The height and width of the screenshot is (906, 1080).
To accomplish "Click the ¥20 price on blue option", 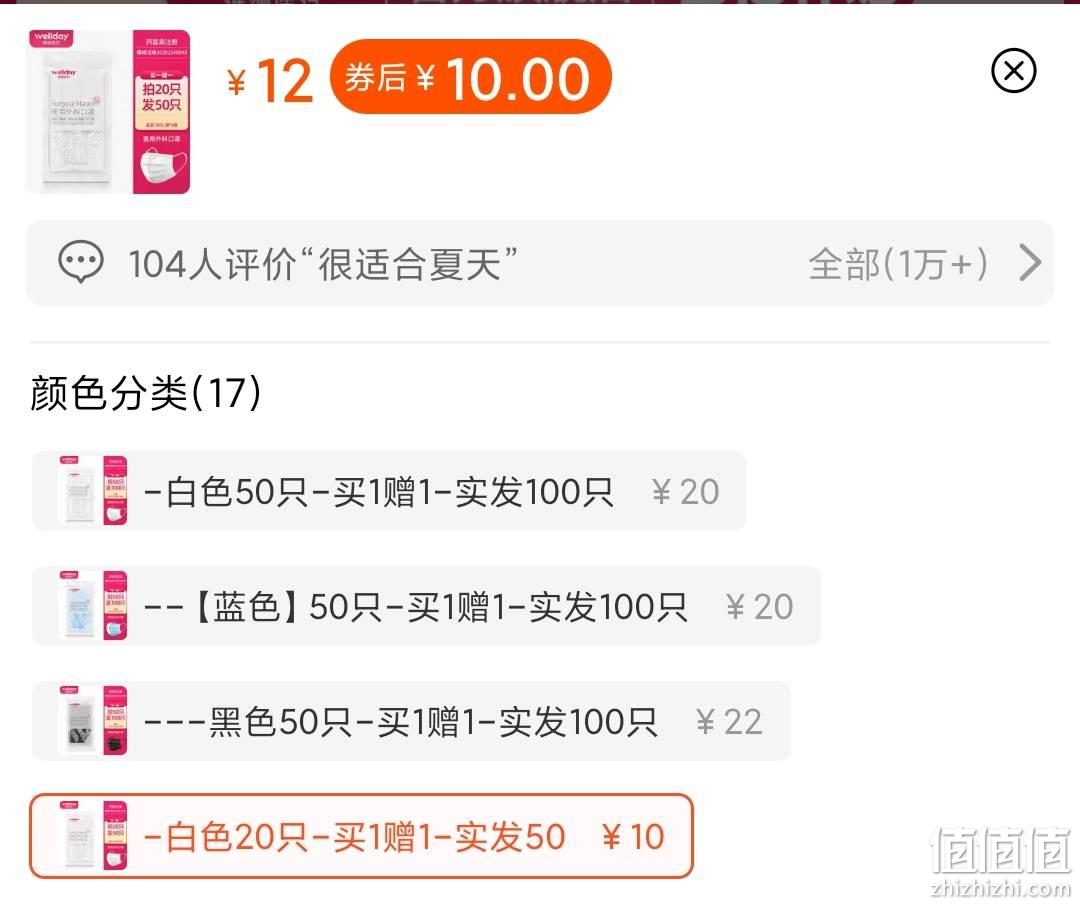I will pyautogui.click(x=759, y=607).
